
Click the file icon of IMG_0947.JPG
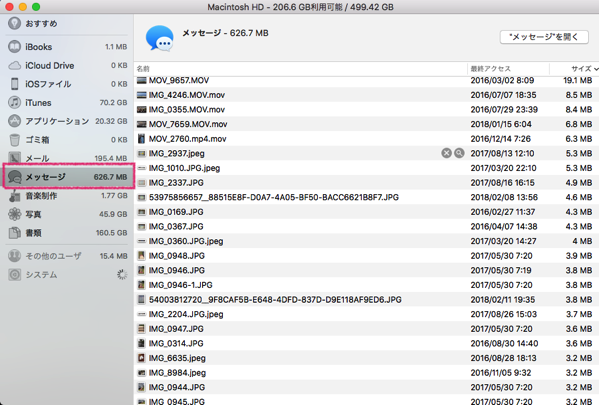[x=141, y=329]
